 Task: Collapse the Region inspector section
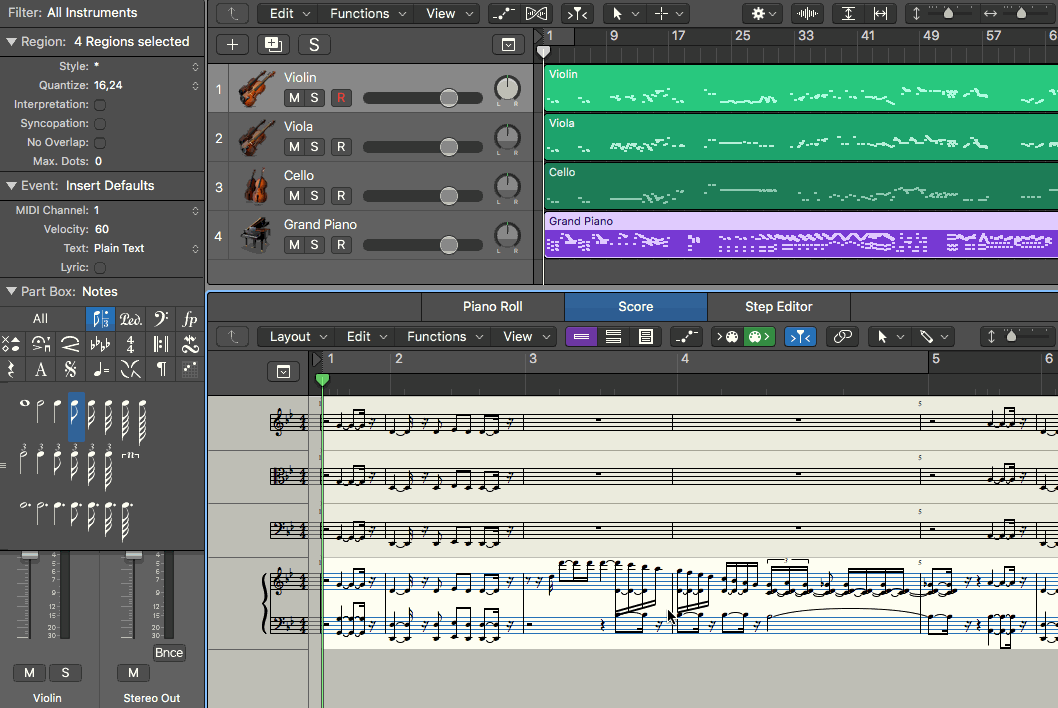(12, 42)
